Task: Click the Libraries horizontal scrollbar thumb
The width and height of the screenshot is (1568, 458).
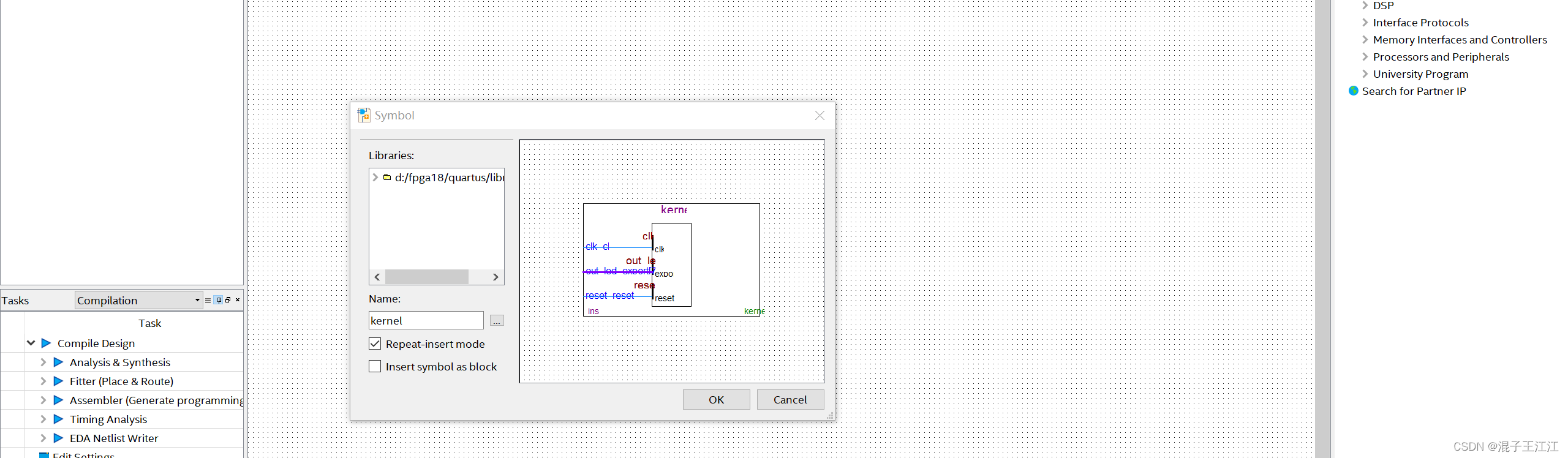Action: (426, 277)
